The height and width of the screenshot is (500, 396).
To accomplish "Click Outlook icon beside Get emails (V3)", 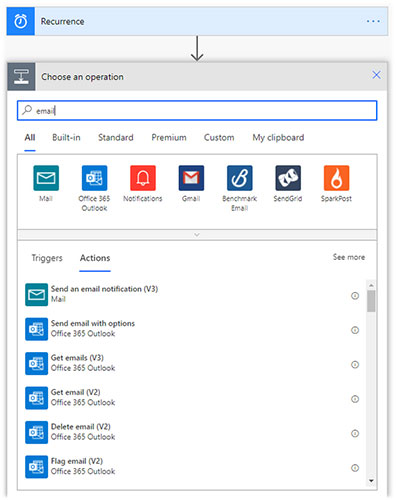I will click(36, 363).
